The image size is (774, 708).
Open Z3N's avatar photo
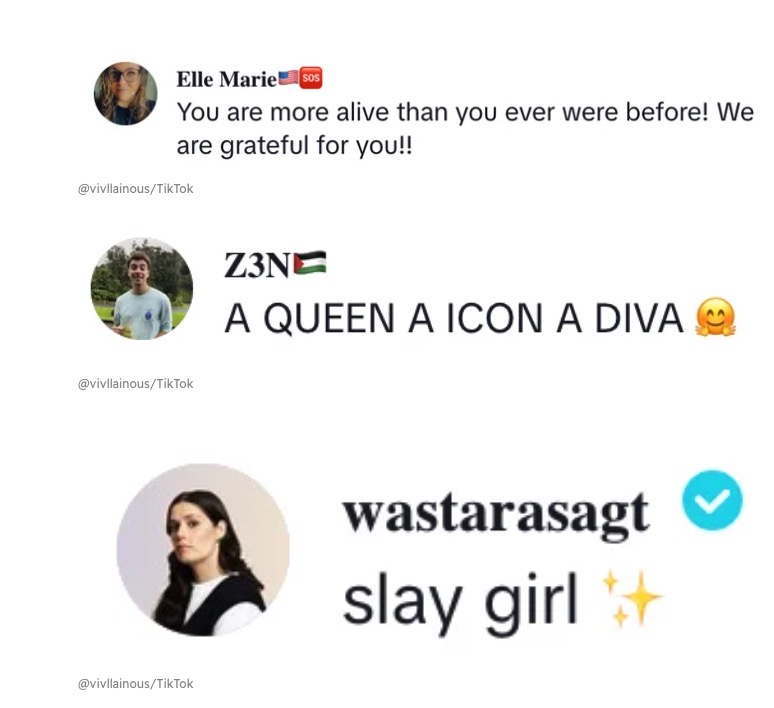(x=142, y=289)
